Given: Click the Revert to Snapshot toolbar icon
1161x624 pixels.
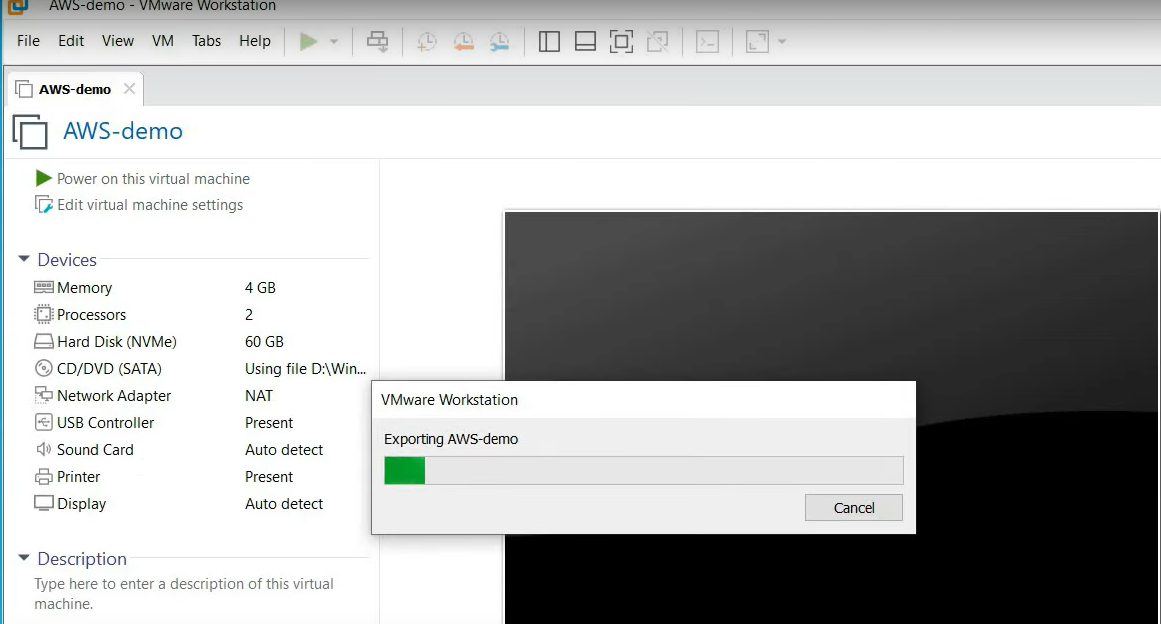Looking at the screenshot, I should pyautogui.click(x=464, y=41).
